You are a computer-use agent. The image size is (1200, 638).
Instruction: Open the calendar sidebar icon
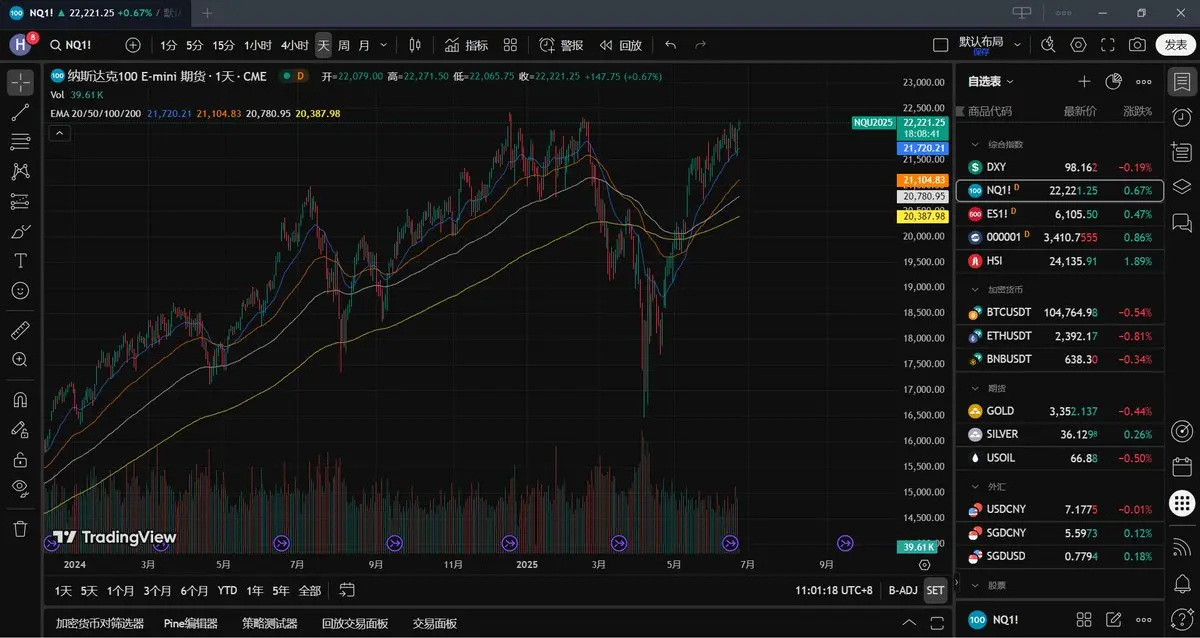(x=1181, y=466)
